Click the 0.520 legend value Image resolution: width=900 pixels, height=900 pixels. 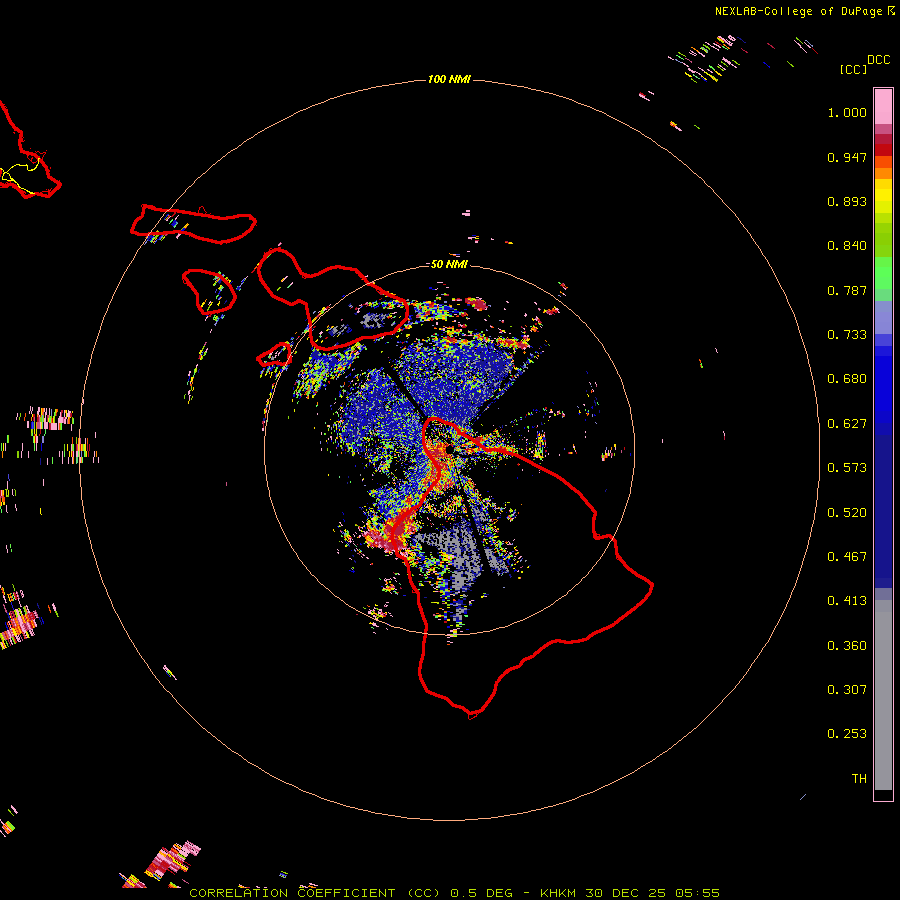click(x=847, y=513)
